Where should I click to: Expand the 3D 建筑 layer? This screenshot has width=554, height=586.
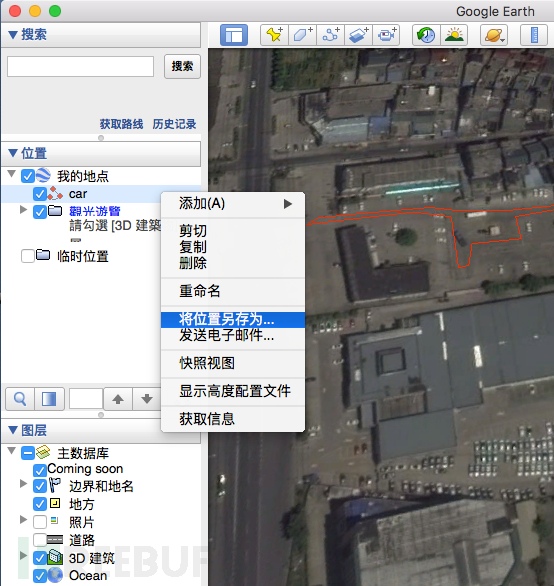[x=23, y=555]
